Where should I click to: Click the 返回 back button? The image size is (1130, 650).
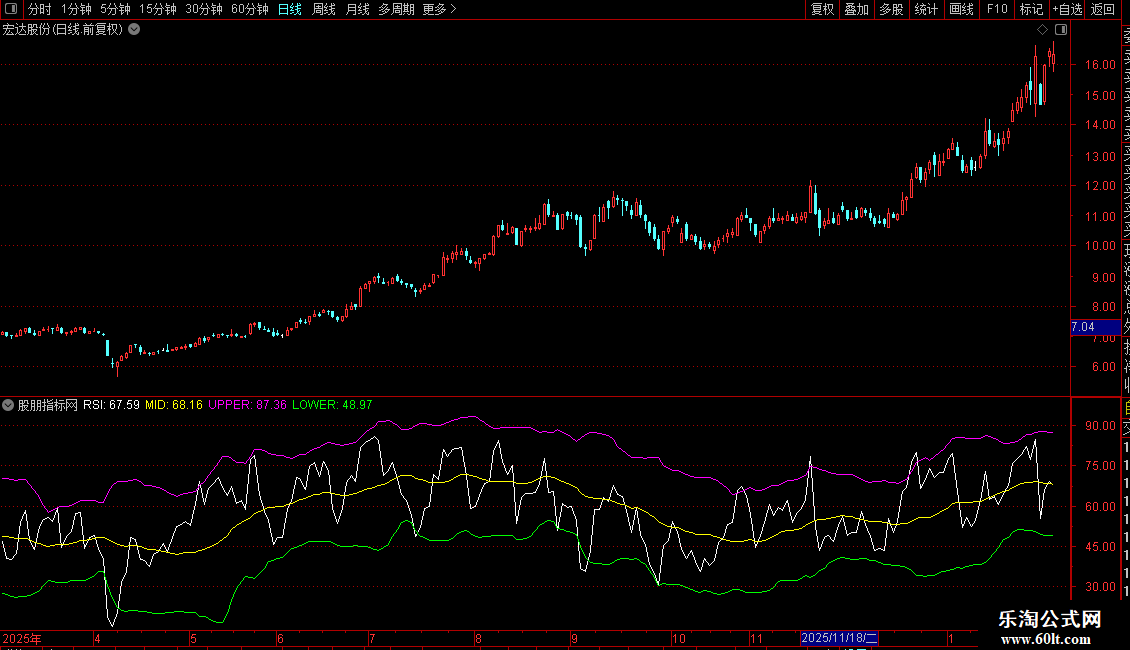point(1103,9)
